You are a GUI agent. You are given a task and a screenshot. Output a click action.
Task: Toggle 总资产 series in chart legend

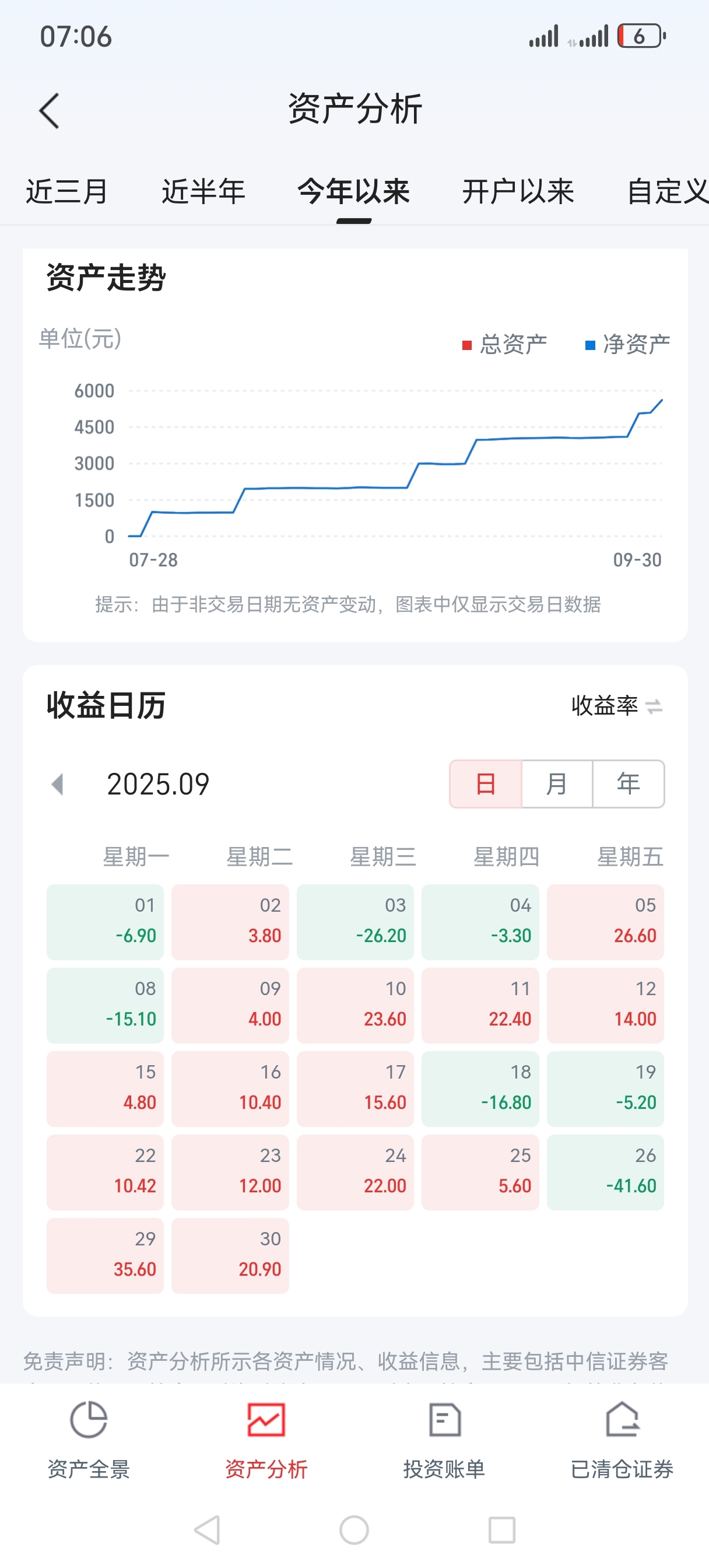coord(504,345)
